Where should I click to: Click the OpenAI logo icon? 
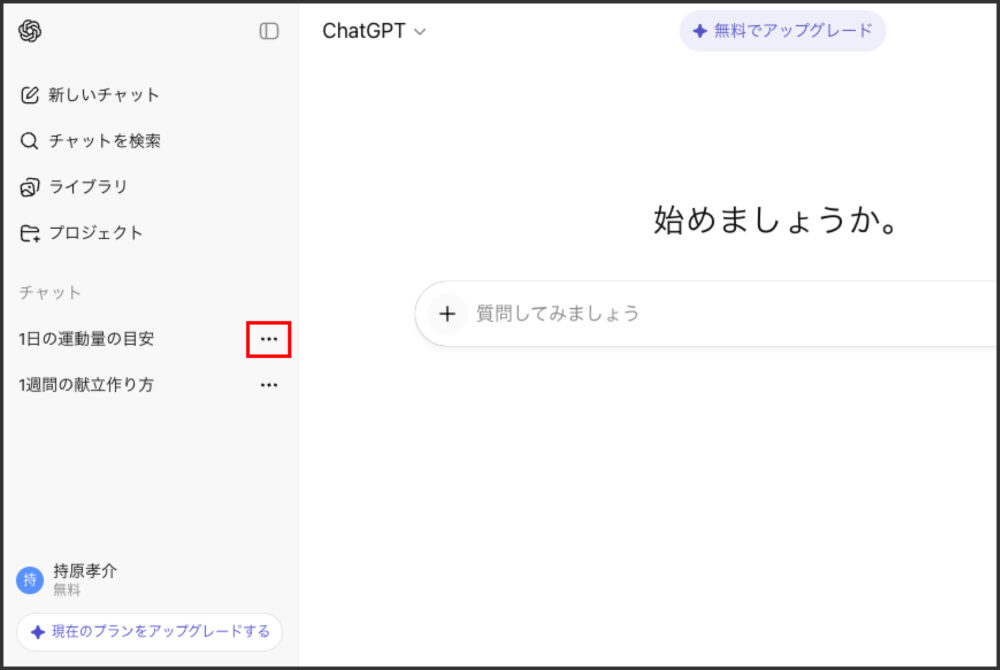31,31
